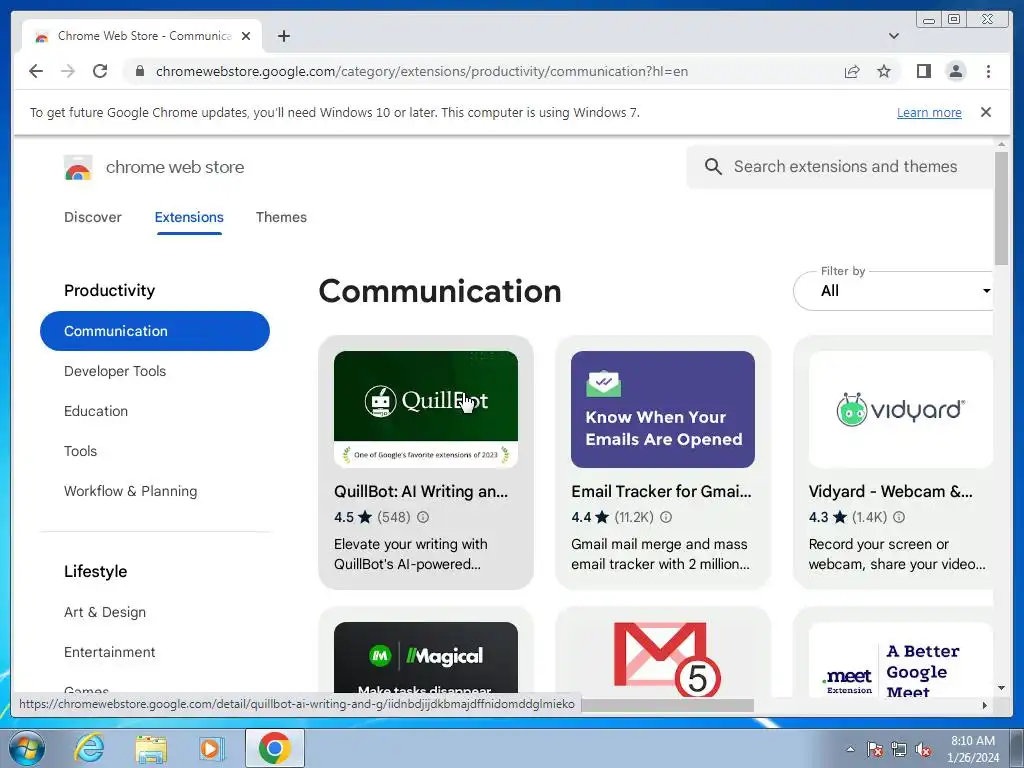The image size is (1024, 768).
Task: Open the Entertainment category
Action: 110,652
